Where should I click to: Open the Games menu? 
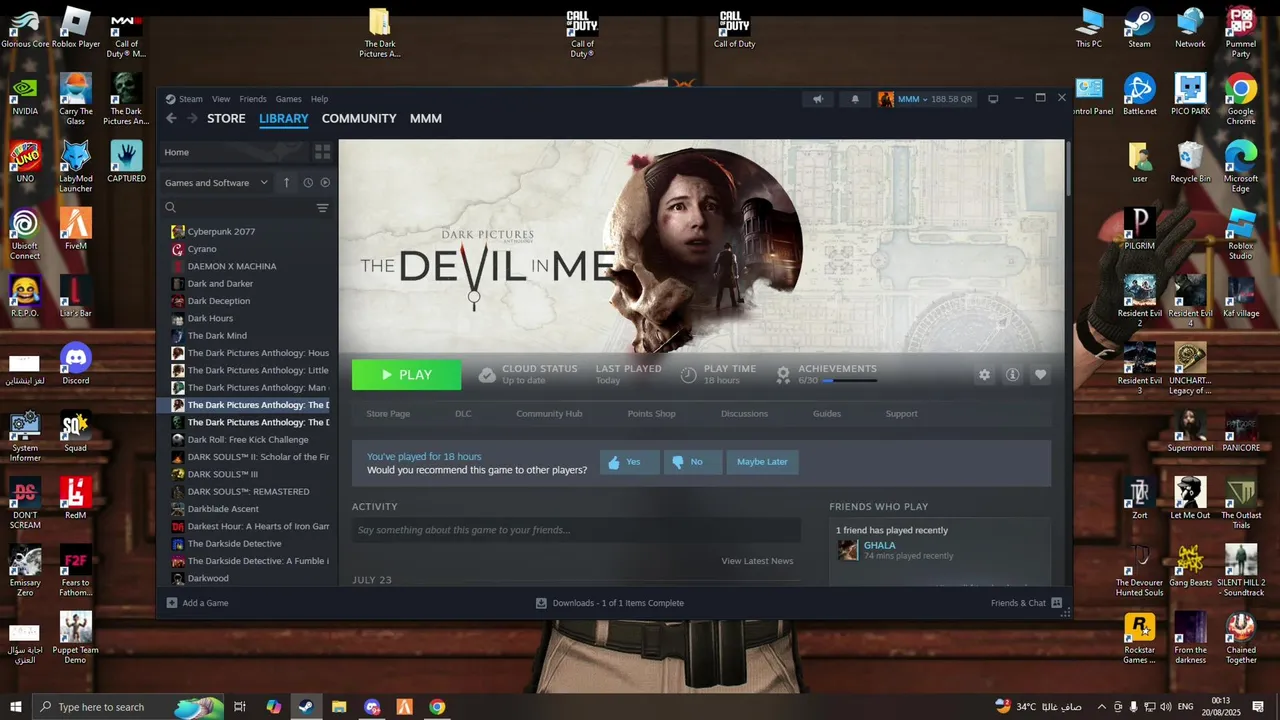point(289,99)
